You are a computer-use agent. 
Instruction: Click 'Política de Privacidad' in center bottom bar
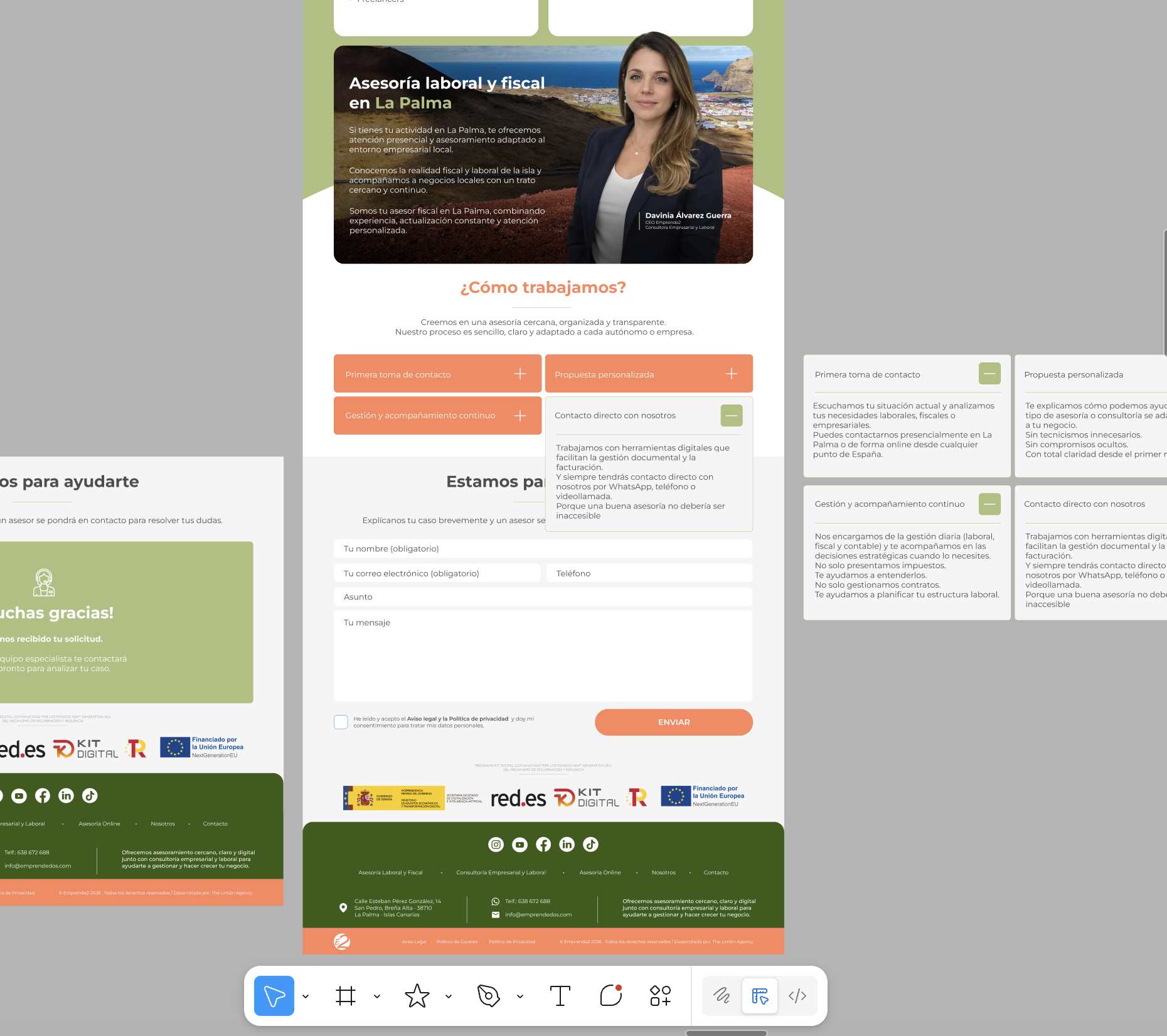(x=512, y=941)
